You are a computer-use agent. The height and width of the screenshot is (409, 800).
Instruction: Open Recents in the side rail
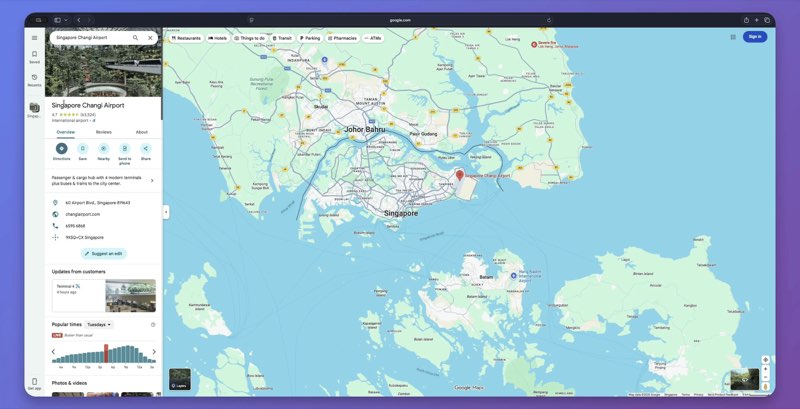[x=34, y=79]
